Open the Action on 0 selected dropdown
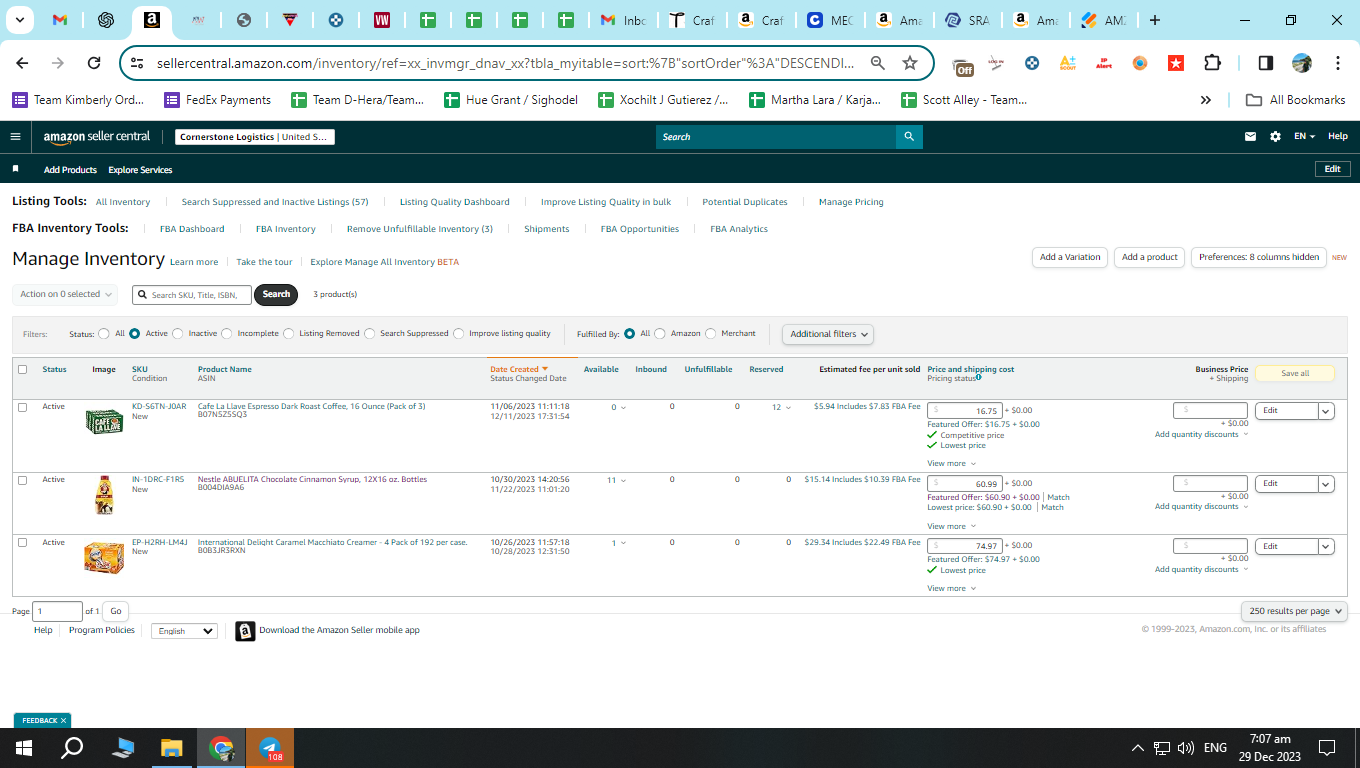The image size is (1360, 768). (x=65, y=294)
